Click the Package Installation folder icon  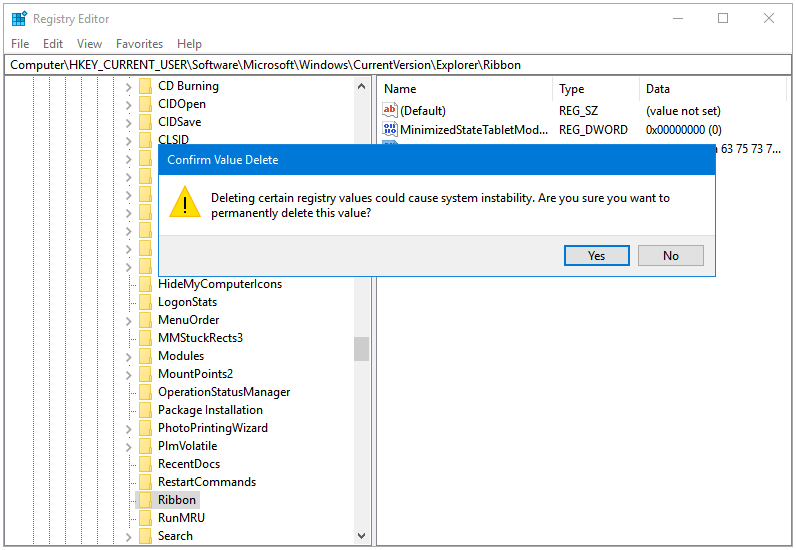coord(145,410)
